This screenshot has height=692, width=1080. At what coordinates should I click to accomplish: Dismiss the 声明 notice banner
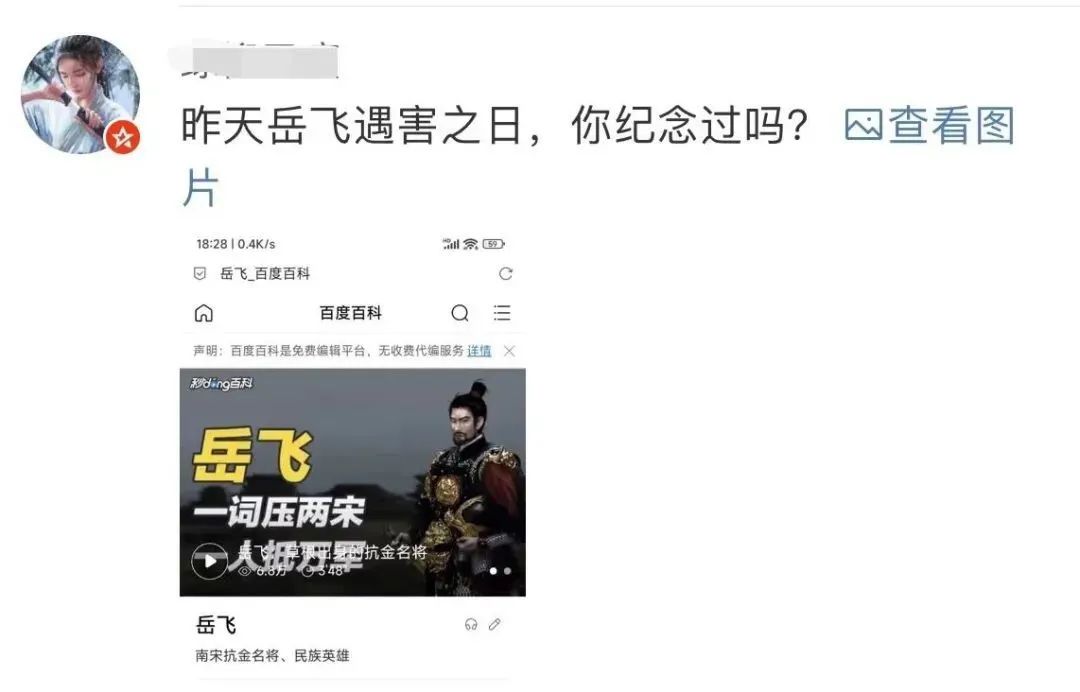[509, 351]
